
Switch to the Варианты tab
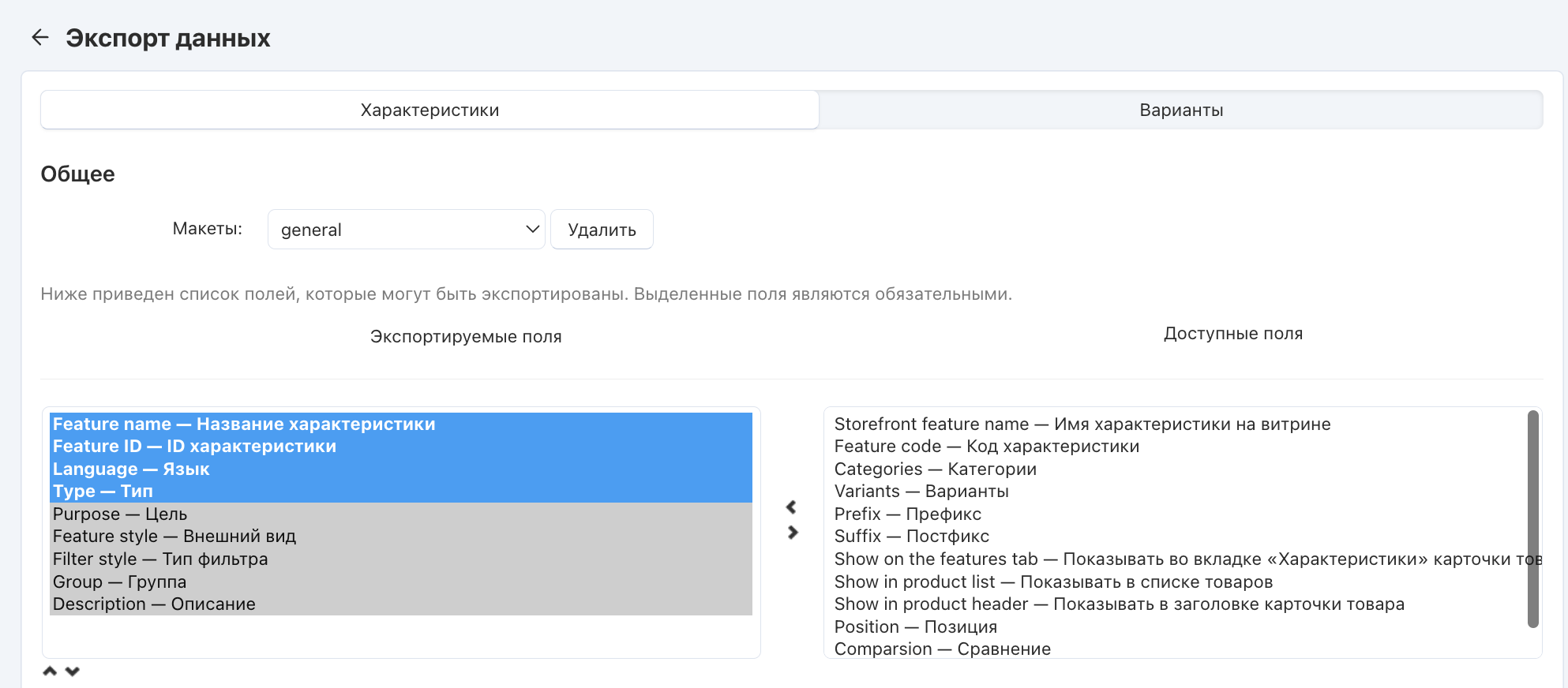(1181, 110)
